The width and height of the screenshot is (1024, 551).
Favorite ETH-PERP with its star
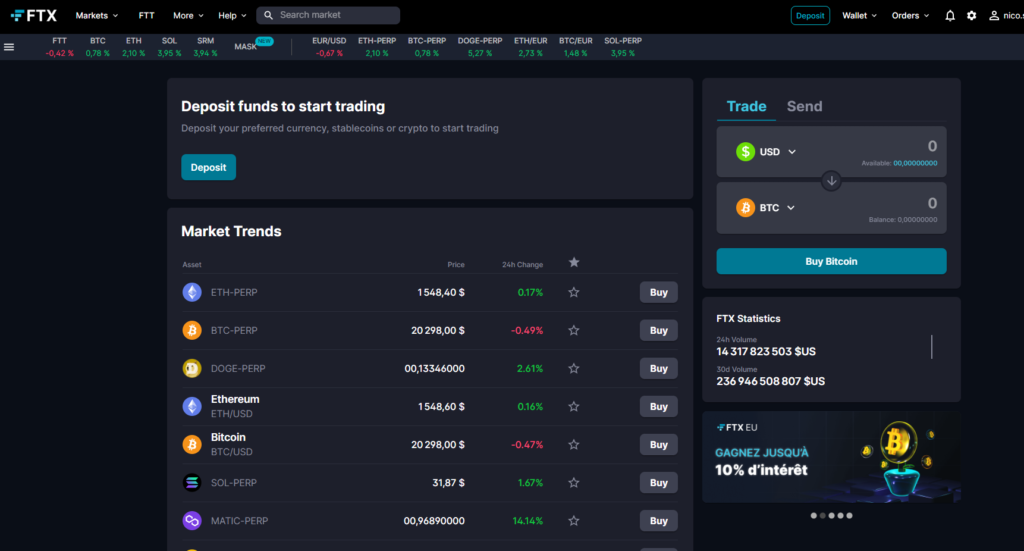pyautogui.click(x=574, y=293)
